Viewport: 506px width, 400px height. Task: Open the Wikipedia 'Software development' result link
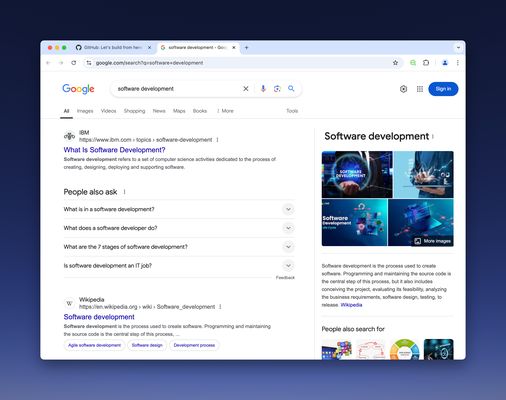pyautogui.click(x=99, y=317)
